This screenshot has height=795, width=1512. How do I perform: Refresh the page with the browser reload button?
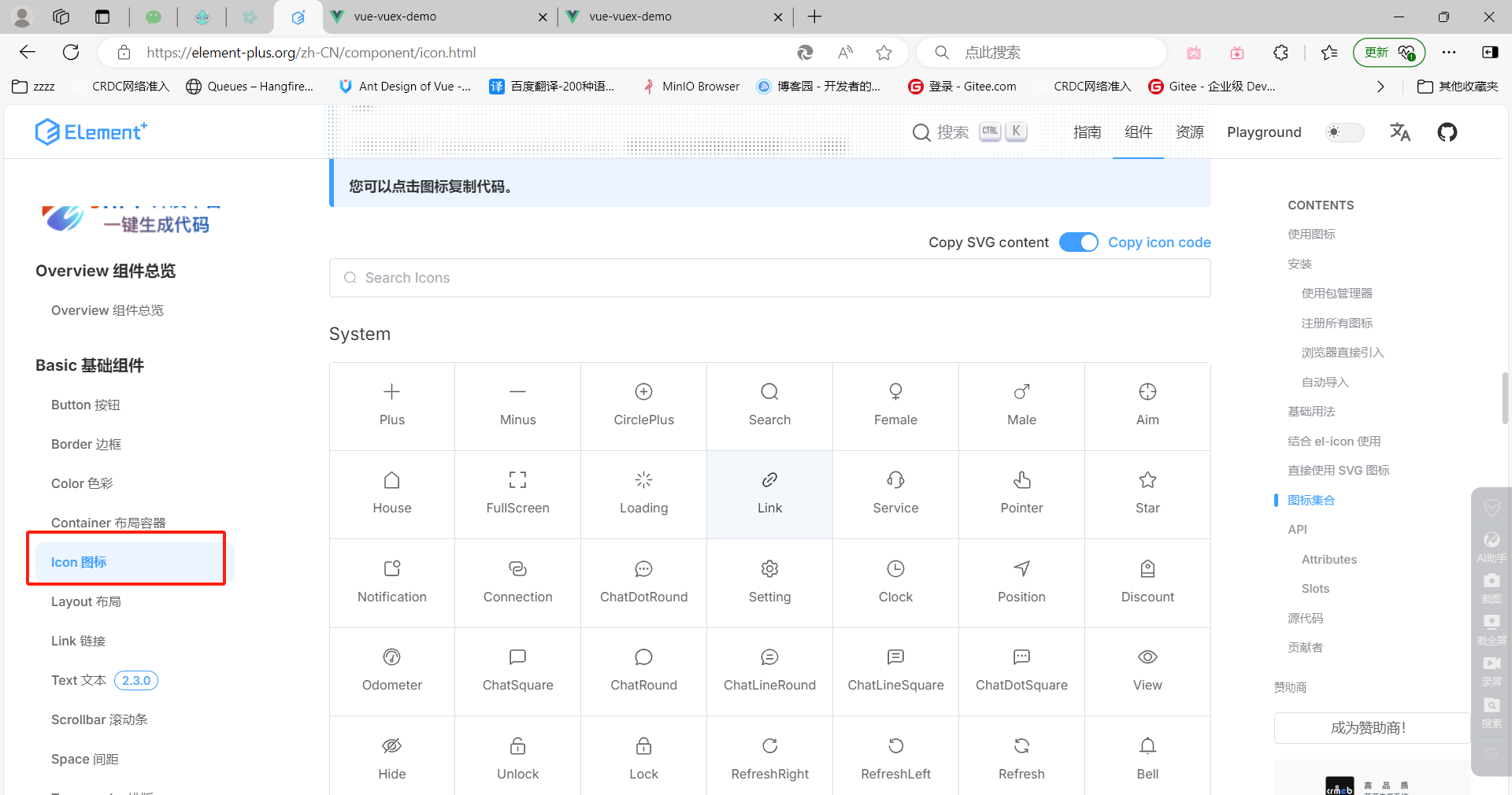coord(71,53)
